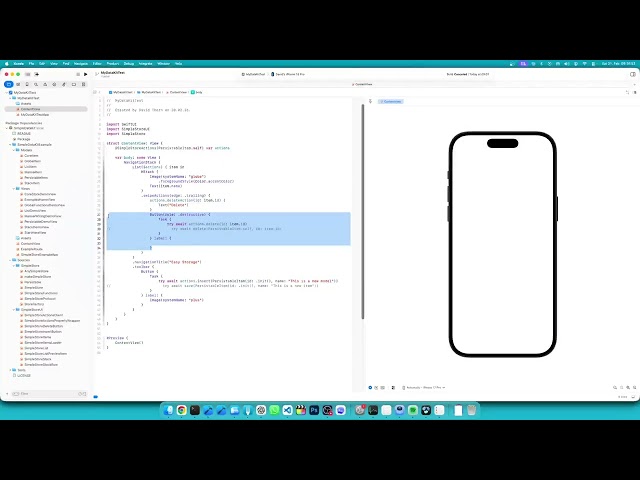Open the Bookmark navigator

coord(27,84)
